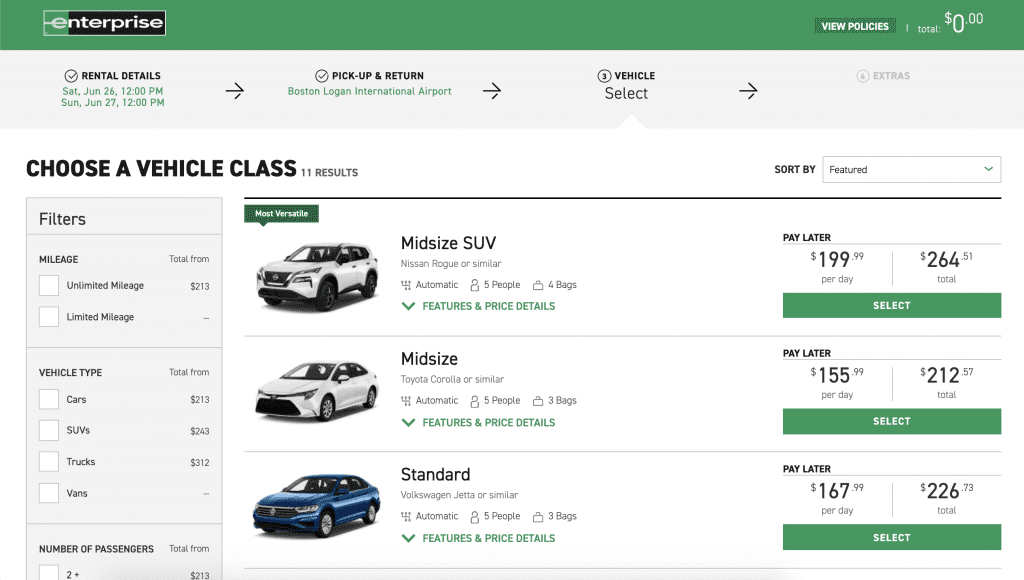
Task: Expand Standard Jetta features & price details
Action: (478, 538)
